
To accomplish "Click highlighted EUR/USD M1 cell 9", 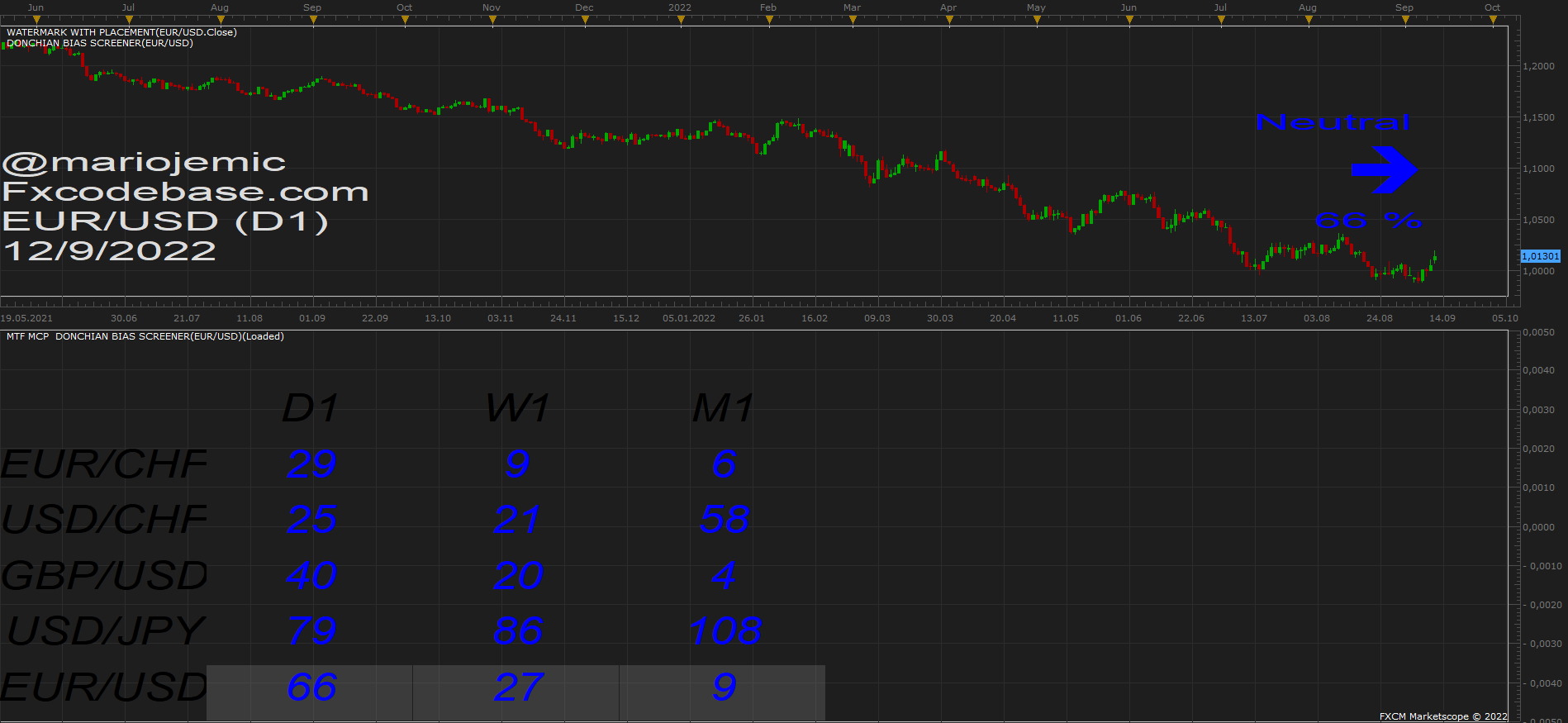I will 722,692.
